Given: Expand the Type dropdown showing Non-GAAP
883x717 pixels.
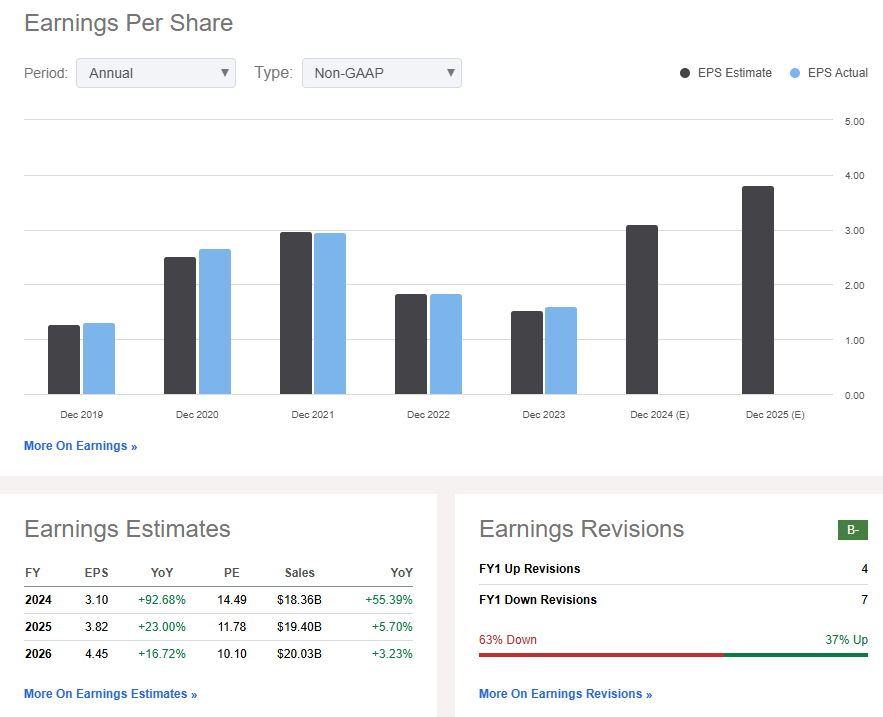Looking at the screenshot, I should click(x=381, y=73).
